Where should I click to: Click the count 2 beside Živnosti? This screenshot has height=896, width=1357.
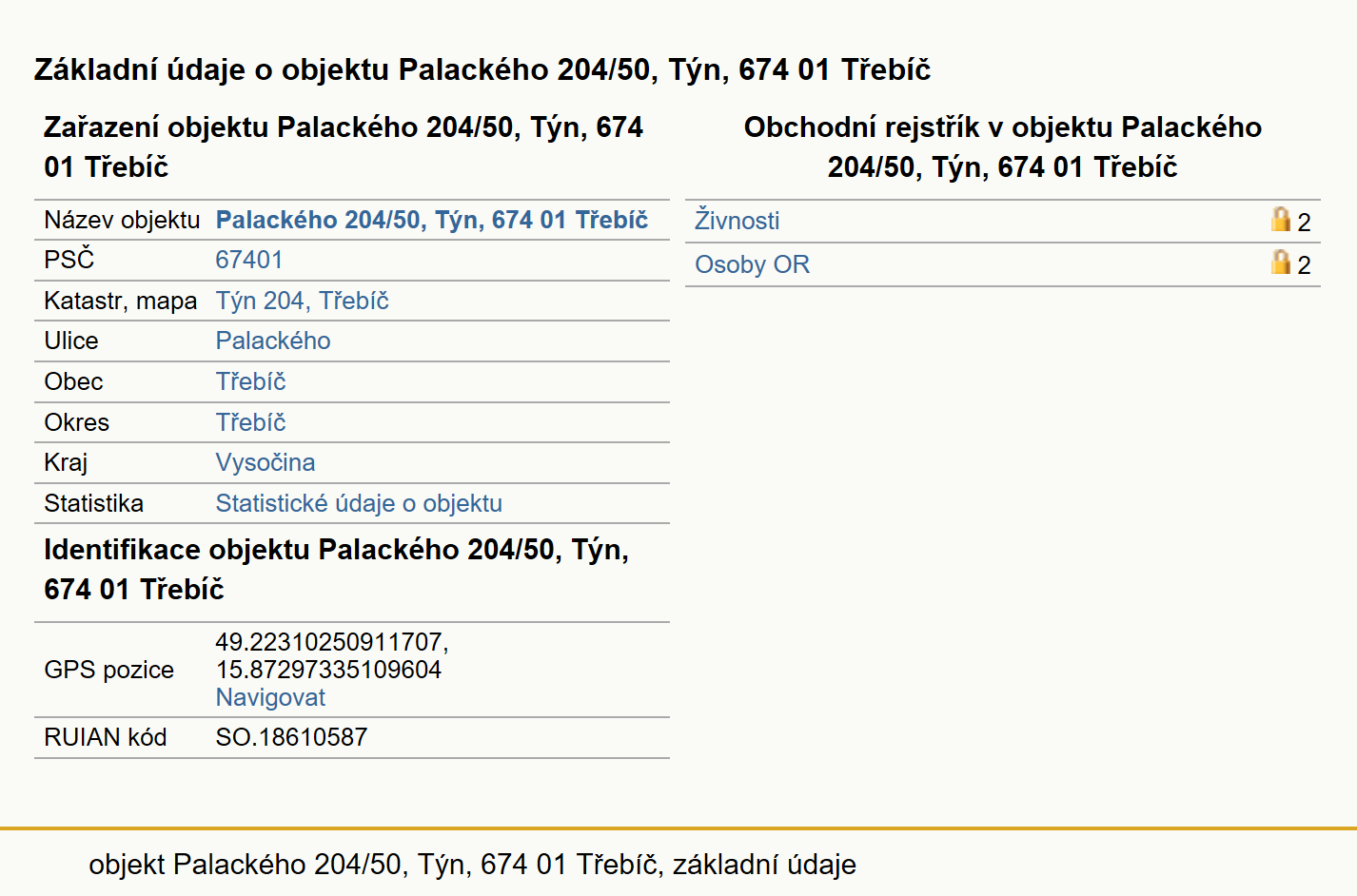coord(1304,223)
